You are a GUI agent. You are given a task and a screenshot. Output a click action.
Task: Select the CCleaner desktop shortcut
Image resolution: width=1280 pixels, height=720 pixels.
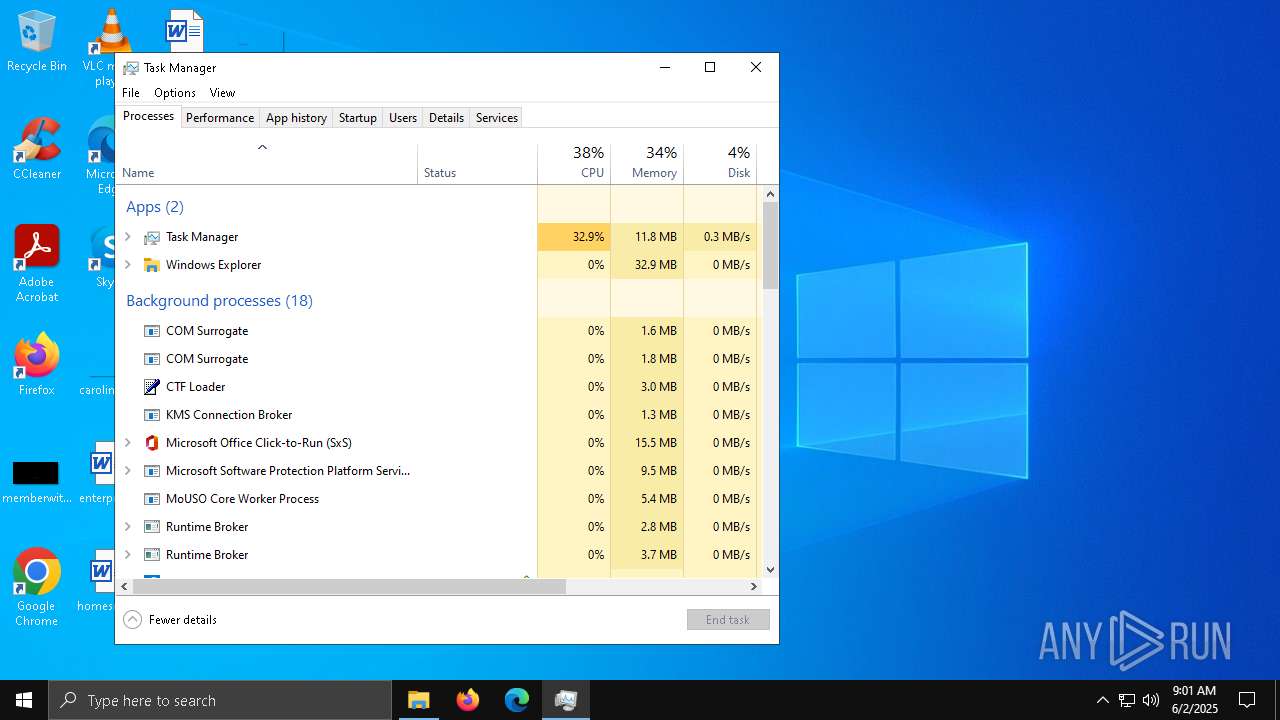[x=36, y=149]
